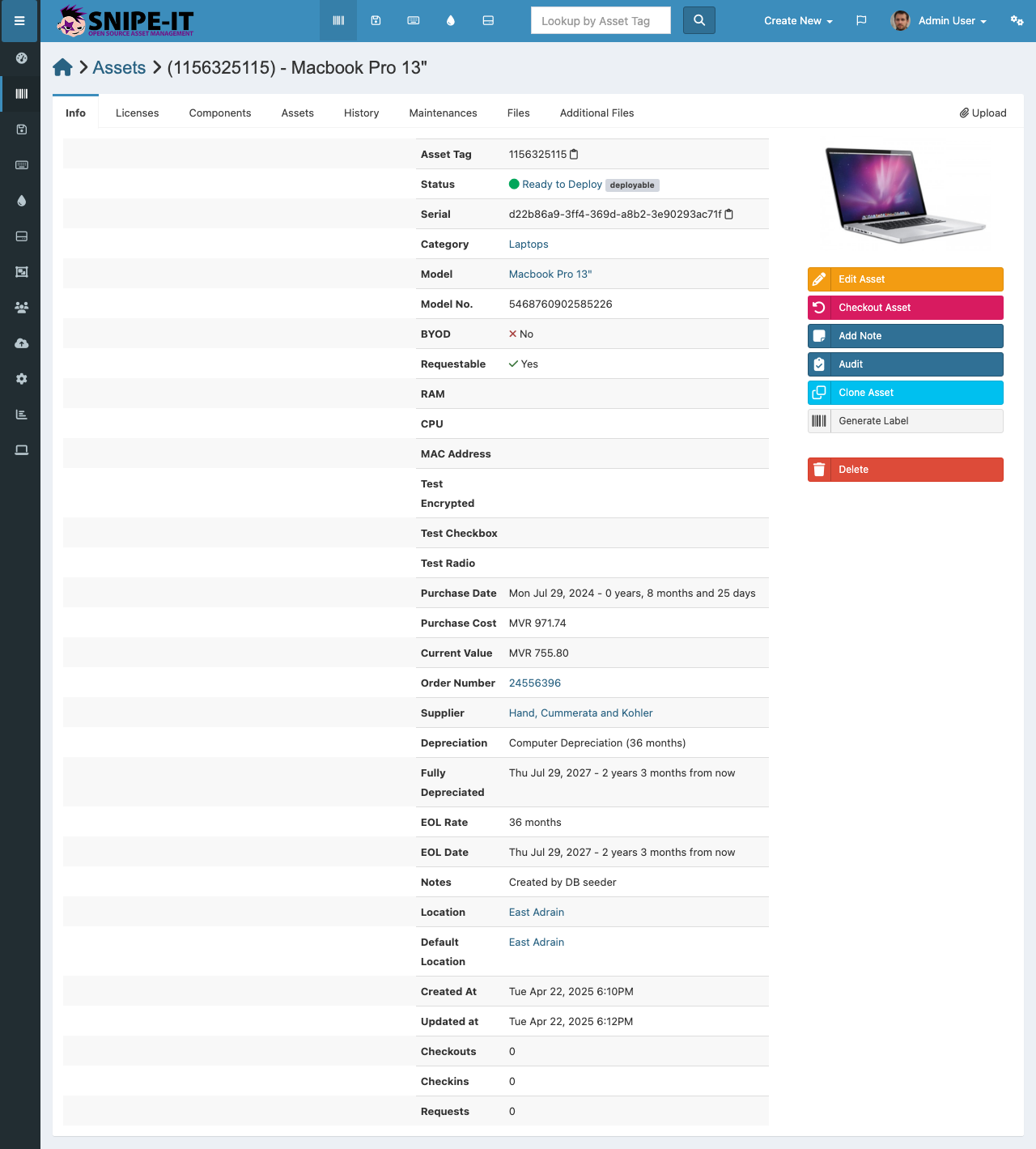This screenshot has height=1149, width=1036.
Task: Open Requestable laptop icon in sidebar
Action: point(22,450)
